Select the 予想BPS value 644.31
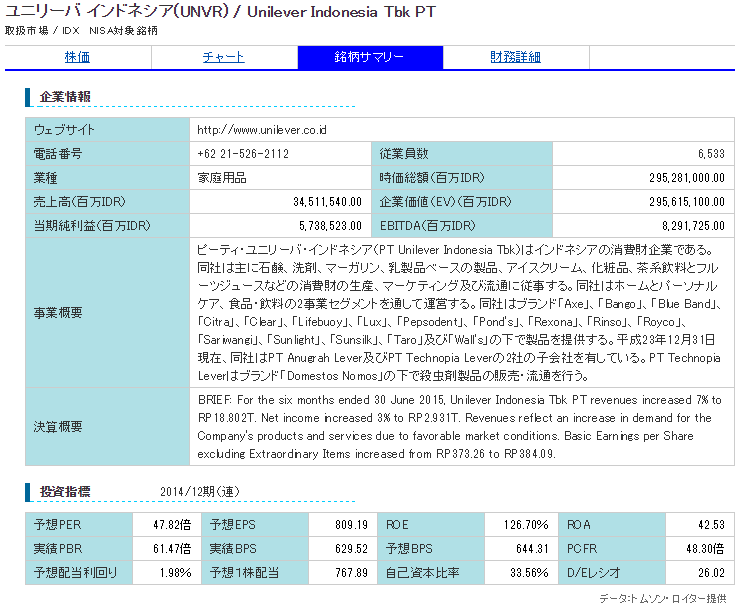 click(532, 549)
